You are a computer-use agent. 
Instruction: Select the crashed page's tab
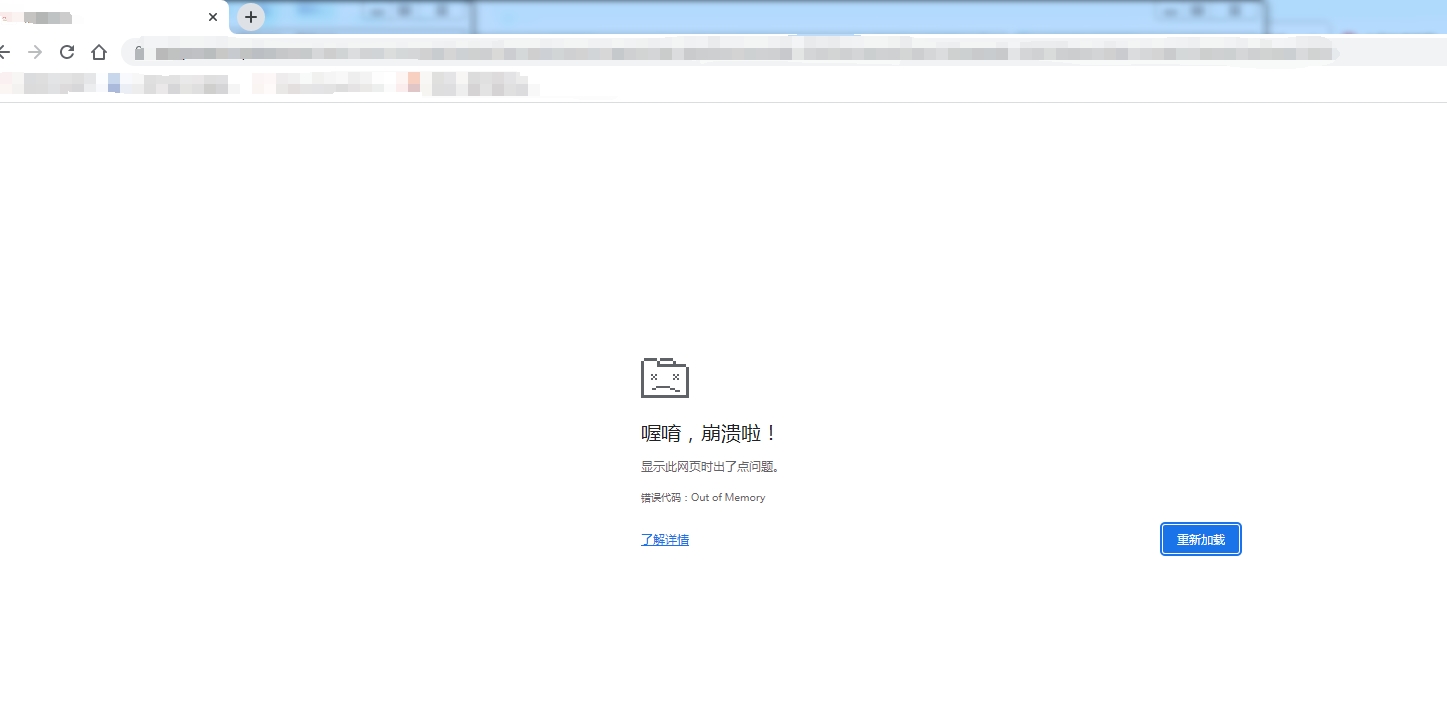[x=100, y=17]
